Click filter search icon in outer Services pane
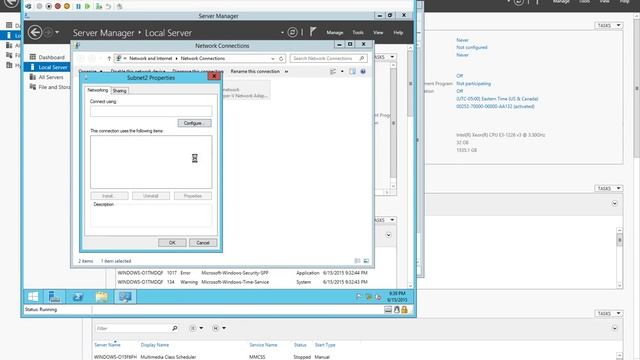Viewport: 640px width, 360px height. point(175,328)
